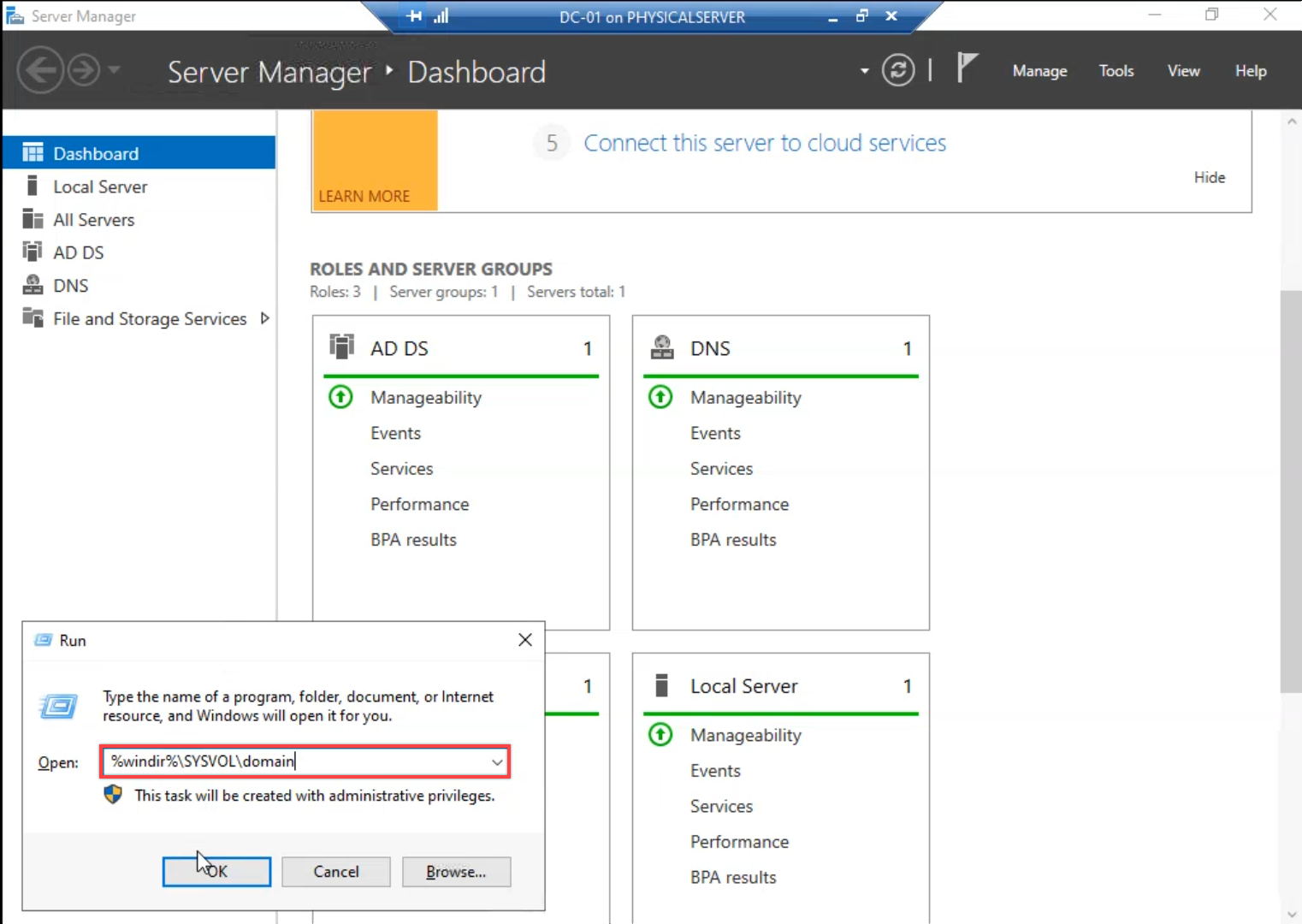Click the DNS icon in the sidebar
Viewport: 1302px width, 924px height.
click(x=33, y=285)
